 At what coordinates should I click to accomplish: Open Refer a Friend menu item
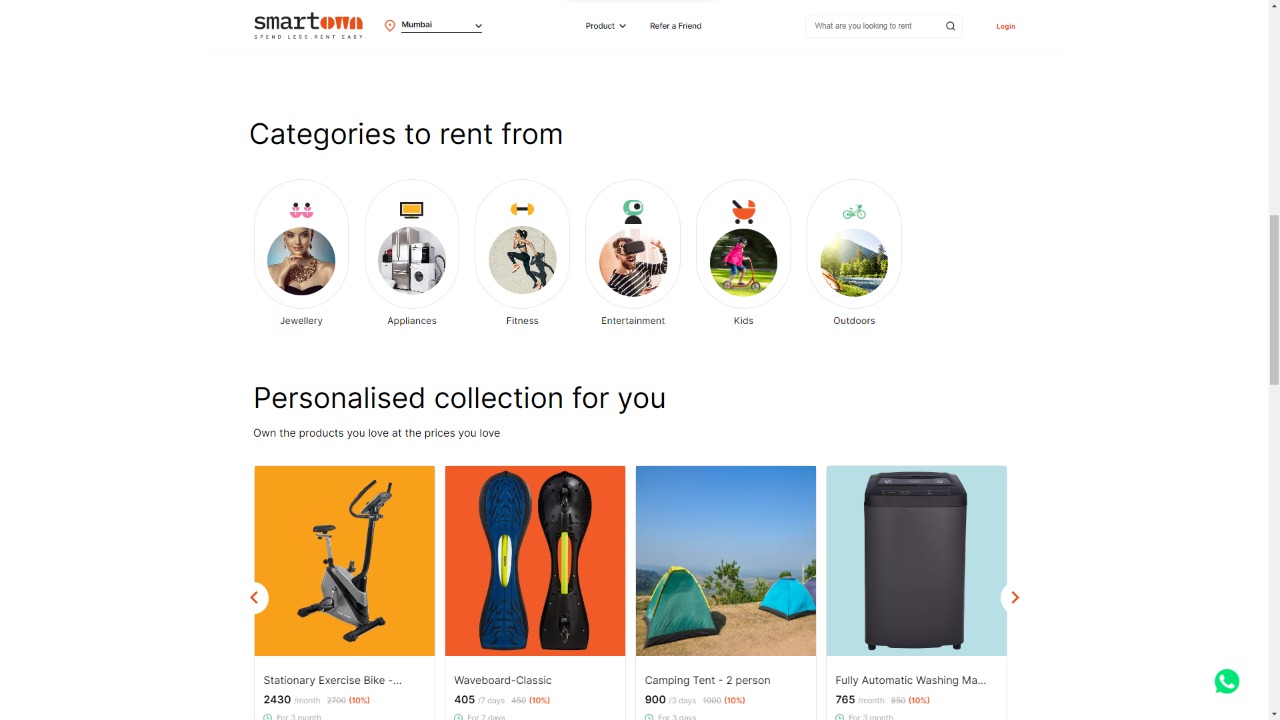[x=676, y=26]
